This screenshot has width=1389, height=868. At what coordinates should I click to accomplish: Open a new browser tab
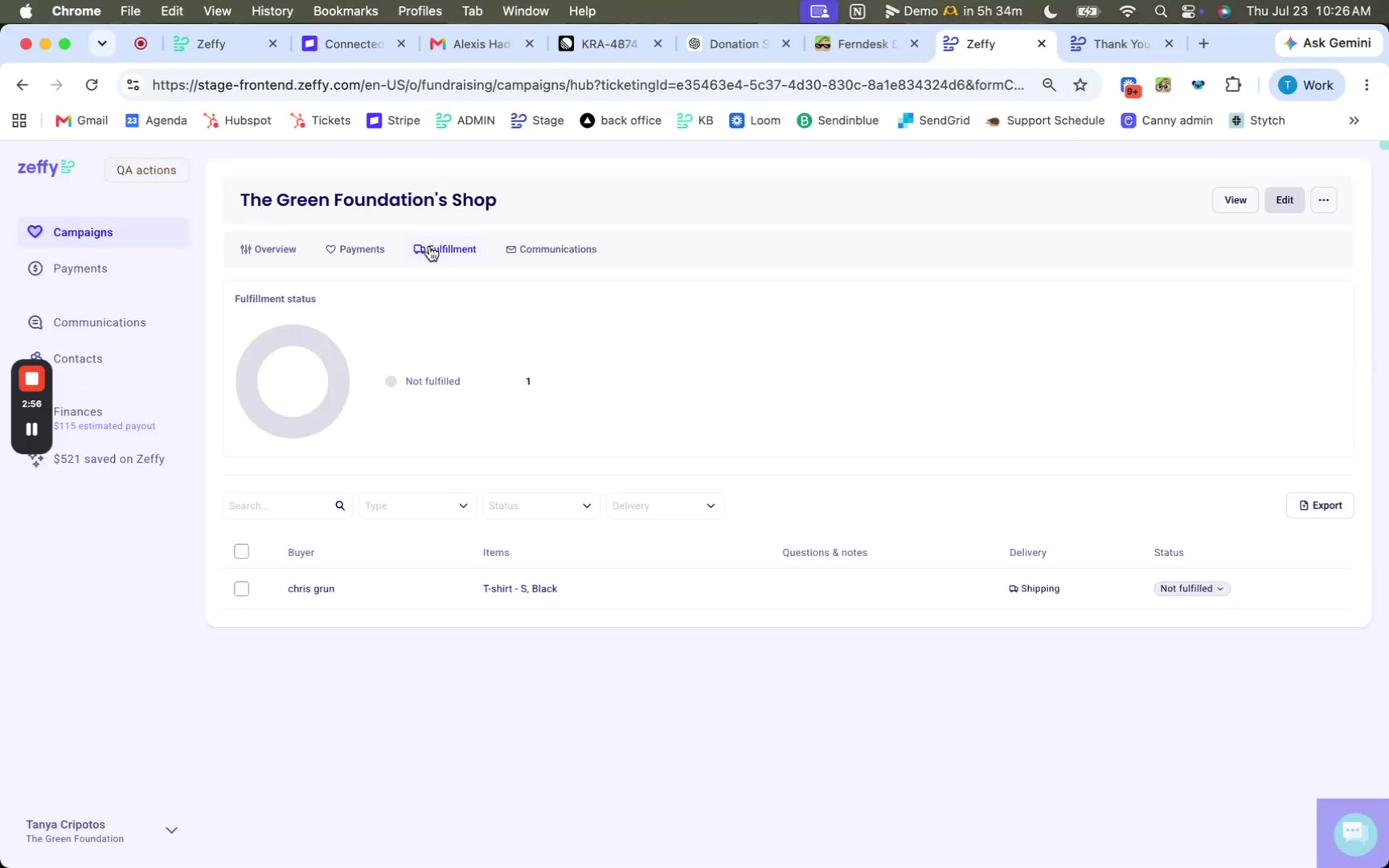point(1203,43)
